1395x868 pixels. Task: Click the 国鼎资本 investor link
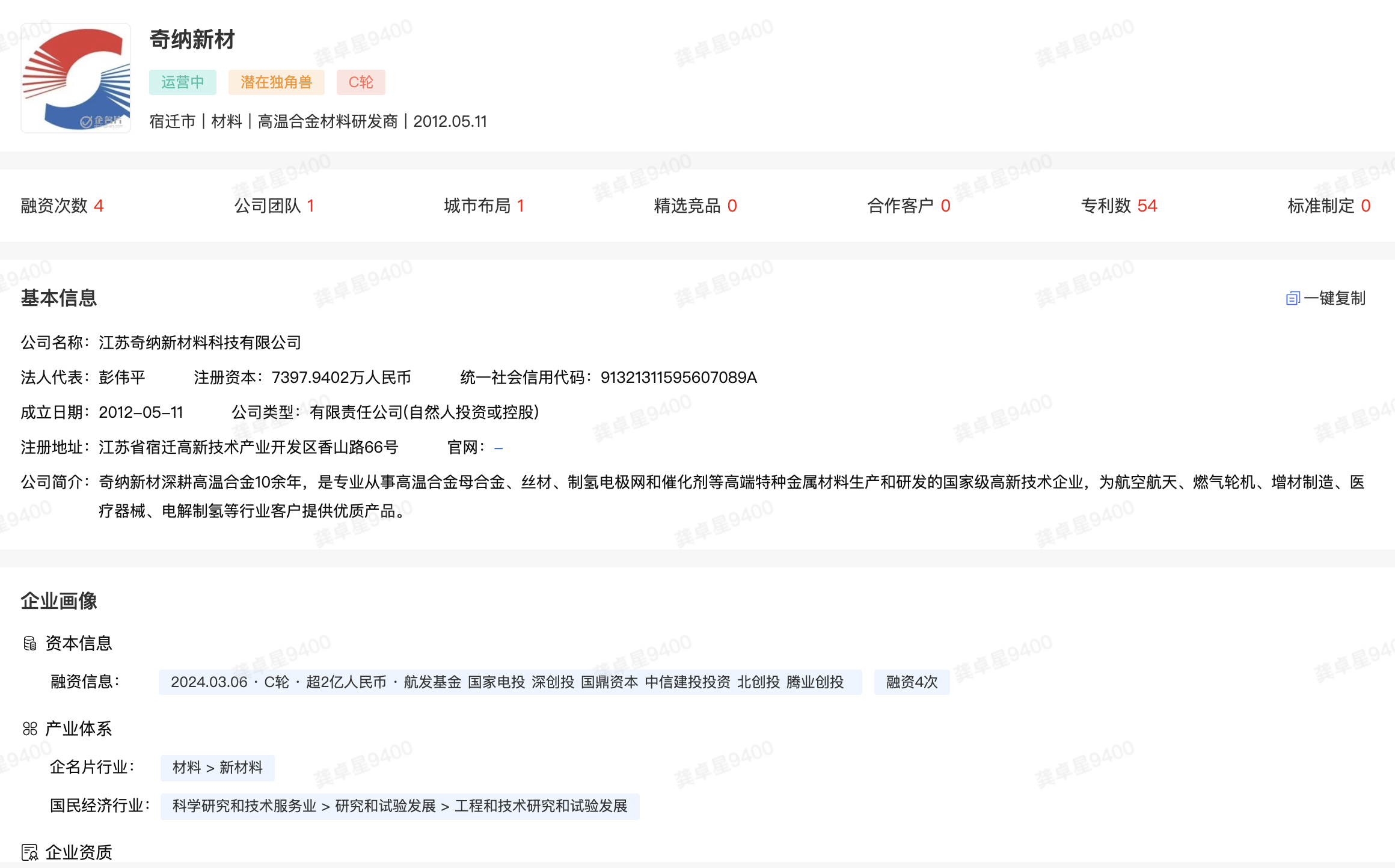coord(610,682)
